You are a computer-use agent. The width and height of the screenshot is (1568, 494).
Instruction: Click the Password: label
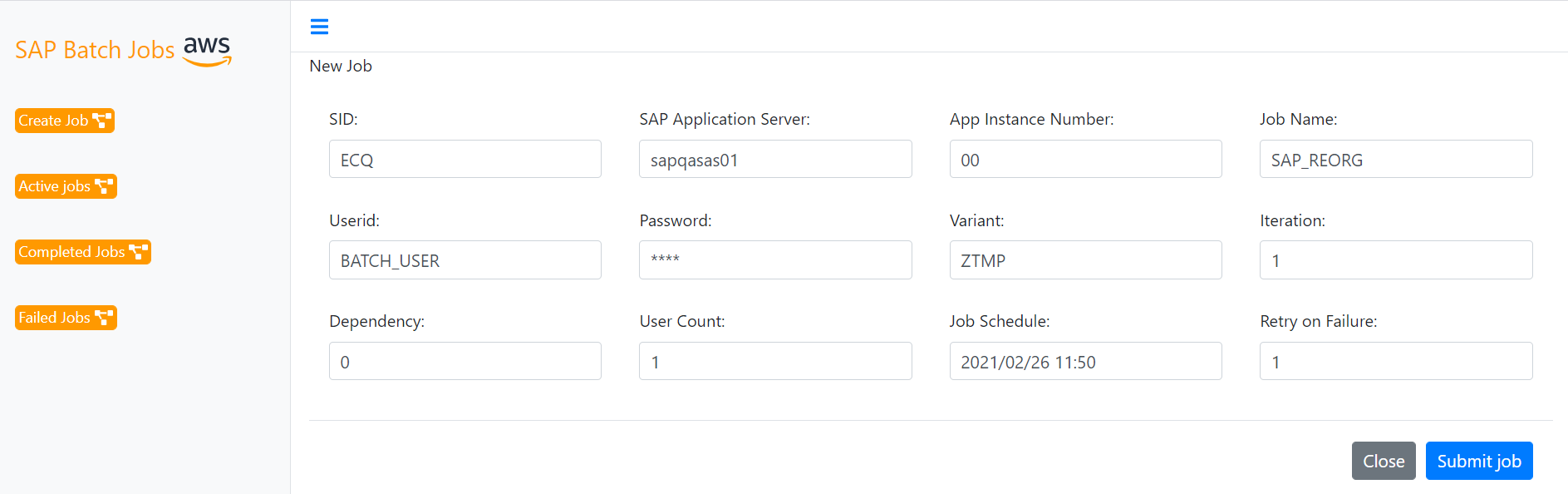[x=676, y=220]
